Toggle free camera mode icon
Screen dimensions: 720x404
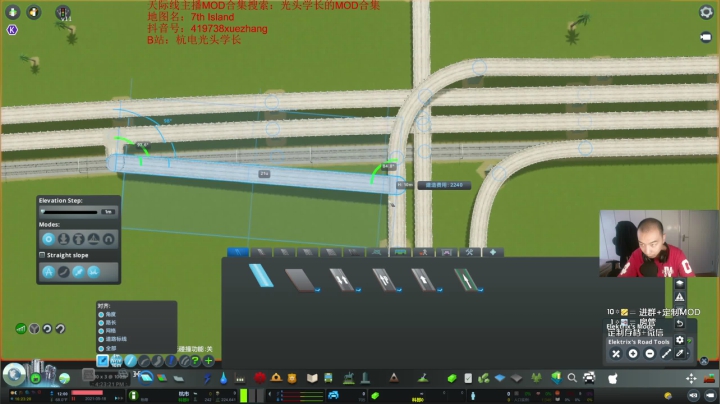coord(706,37)
